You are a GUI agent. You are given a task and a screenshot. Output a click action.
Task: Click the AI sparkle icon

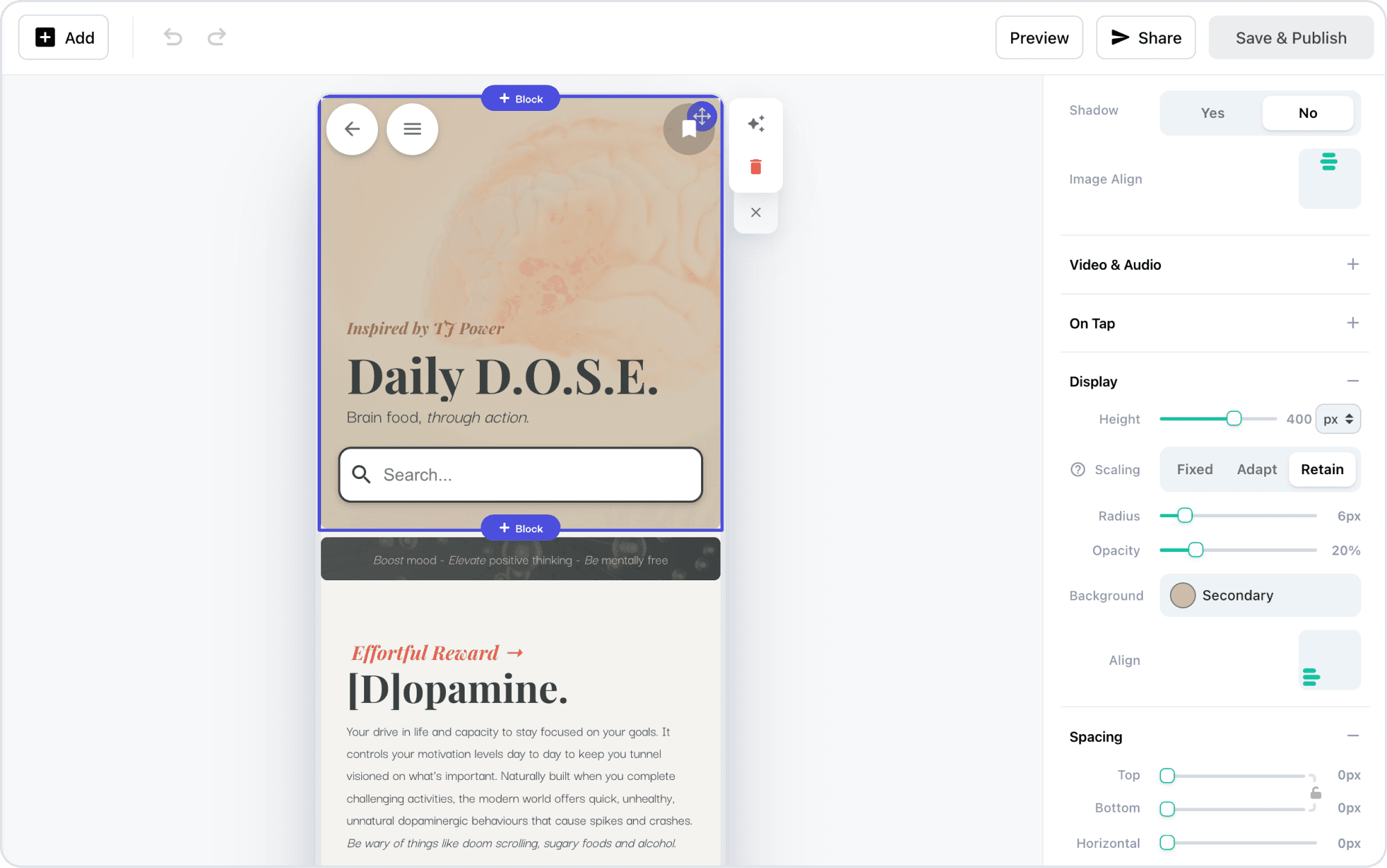756,124
